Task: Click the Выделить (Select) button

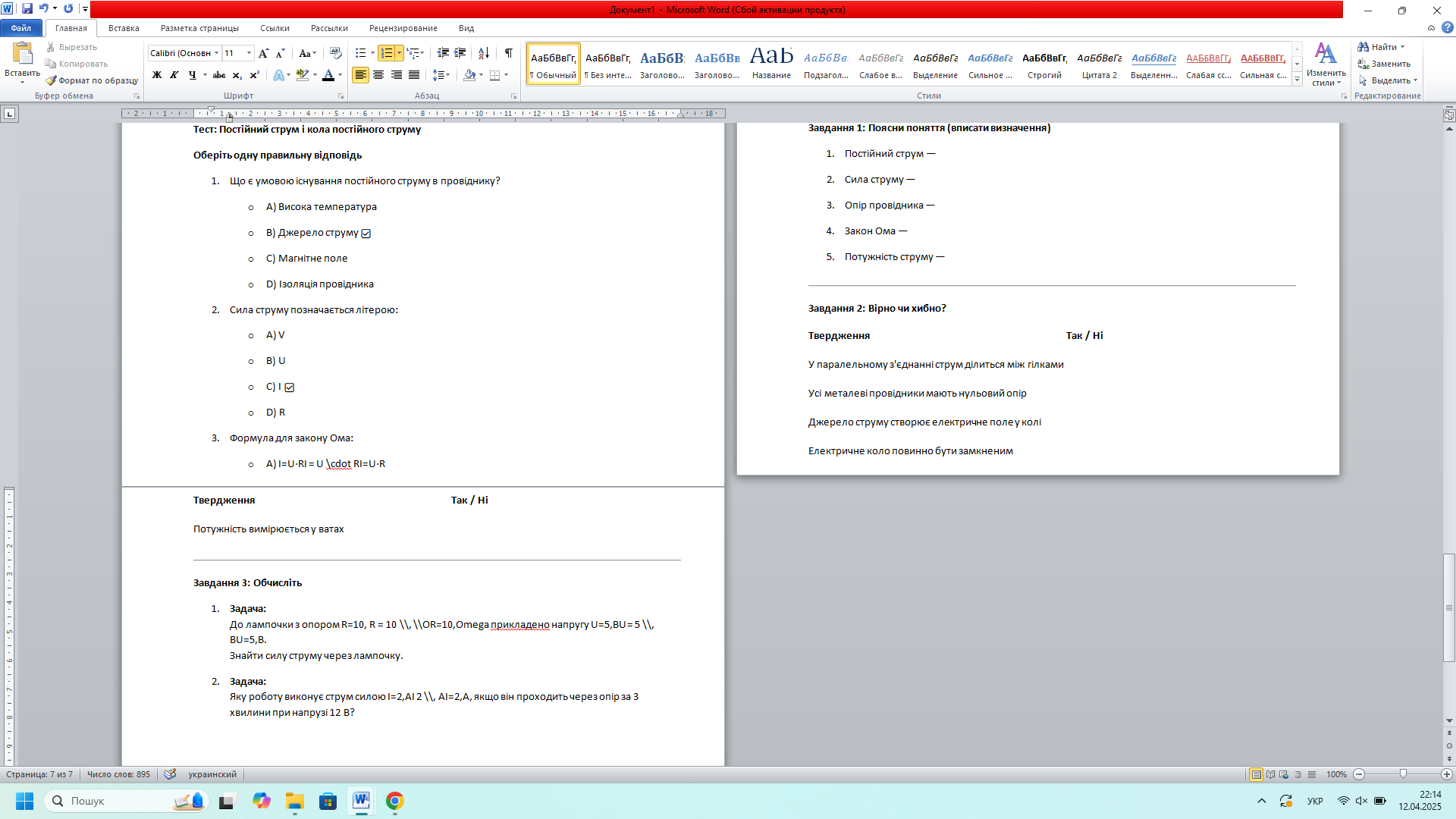Action: click(1388, 80)
